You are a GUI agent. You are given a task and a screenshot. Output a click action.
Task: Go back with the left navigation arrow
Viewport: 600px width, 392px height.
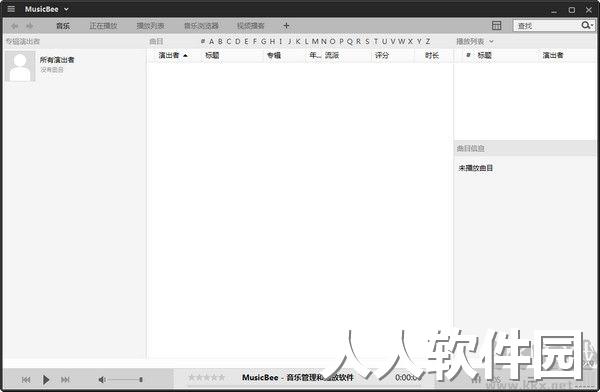click(15, 26)
